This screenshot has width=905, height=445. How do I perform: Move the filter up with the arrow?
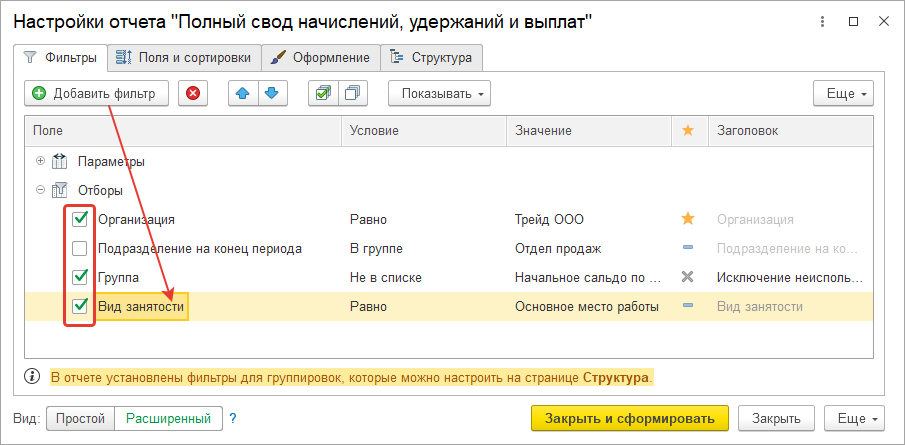[x=243, y=94]
